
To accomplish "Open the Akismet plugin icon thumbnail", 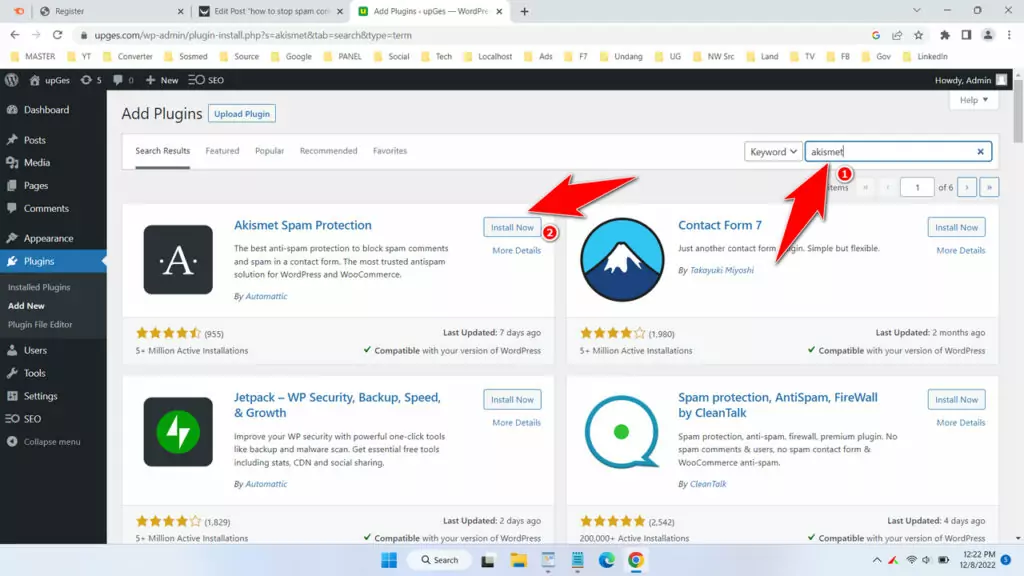I will click(178, 260).
